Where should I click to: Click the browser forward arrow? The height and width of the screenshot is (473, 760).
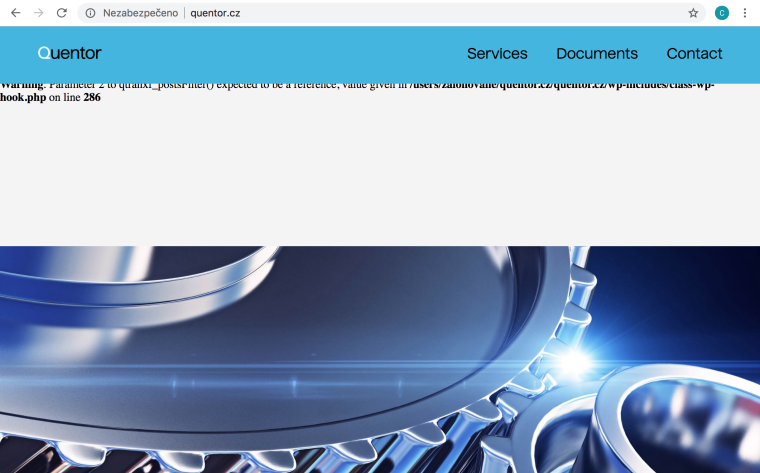(38, 13)
